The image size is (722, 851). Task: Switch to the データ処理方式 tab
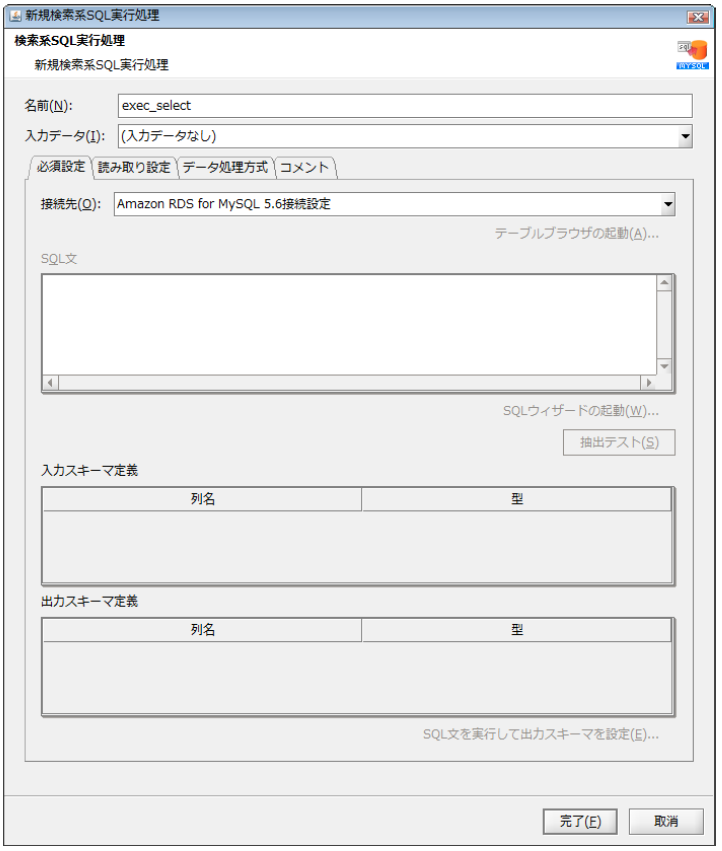click(225, 168)
